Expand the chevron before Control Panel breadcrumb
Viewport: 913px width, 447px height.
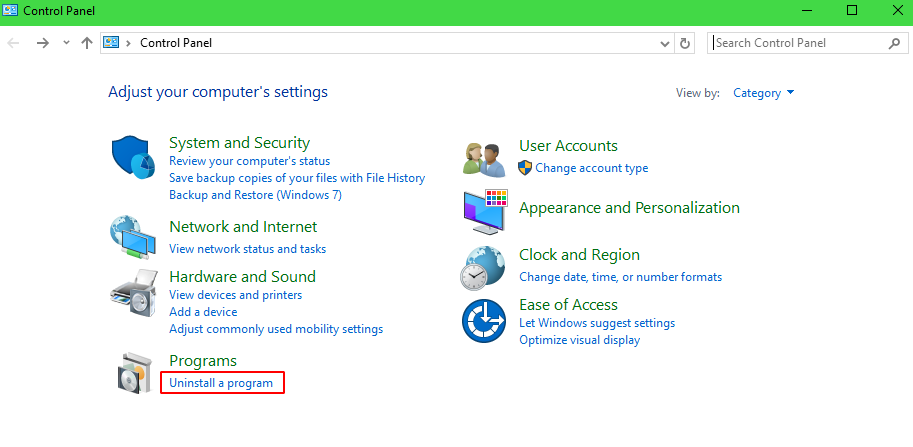128,43
